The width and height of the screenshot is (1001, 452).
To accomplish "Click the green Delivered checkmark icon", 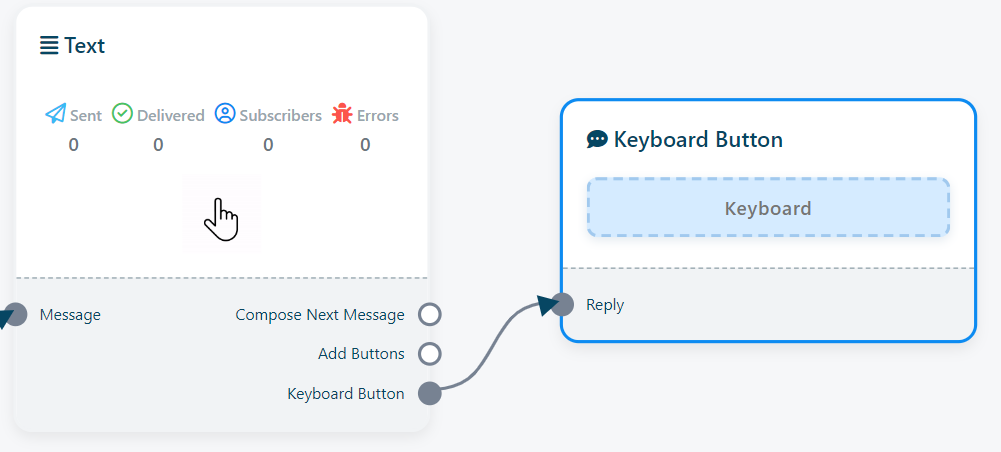I will click(122, 114).
